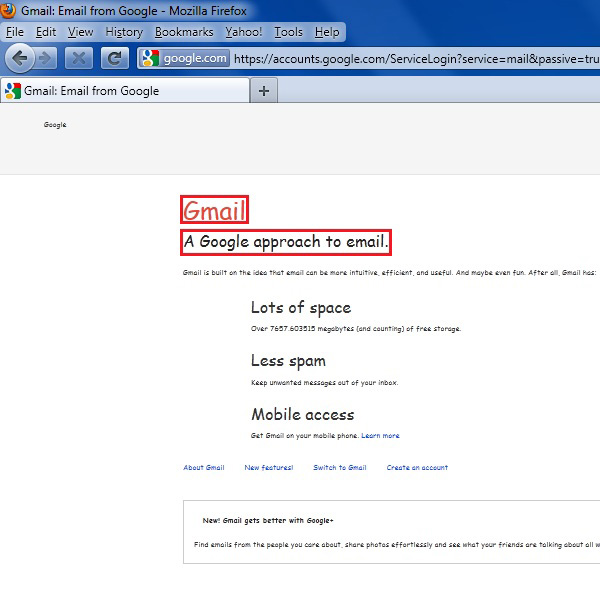Viewport: 600px width, 600px height.
Task: Click 'Get Gmail on your mobile phone' text
Action: tap(305, 435)
